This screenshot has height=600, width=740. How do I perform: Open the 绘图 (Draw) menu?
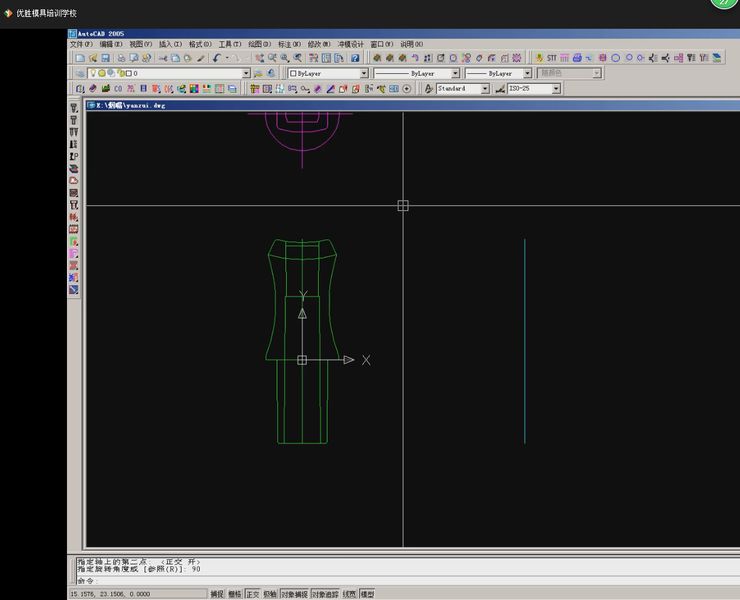(x=260, y=44)
